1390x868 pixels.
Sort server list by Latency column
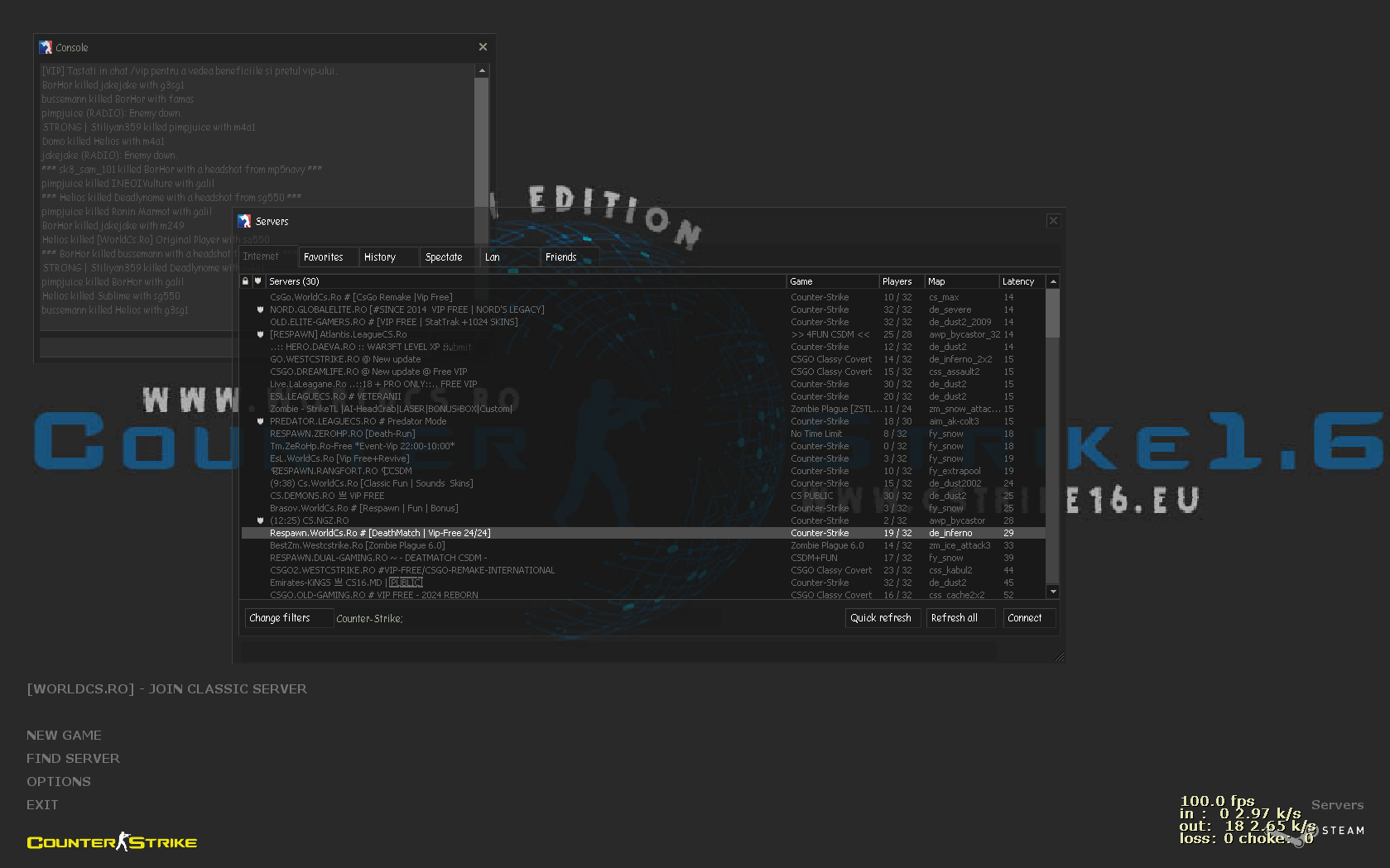(1021, 281)
